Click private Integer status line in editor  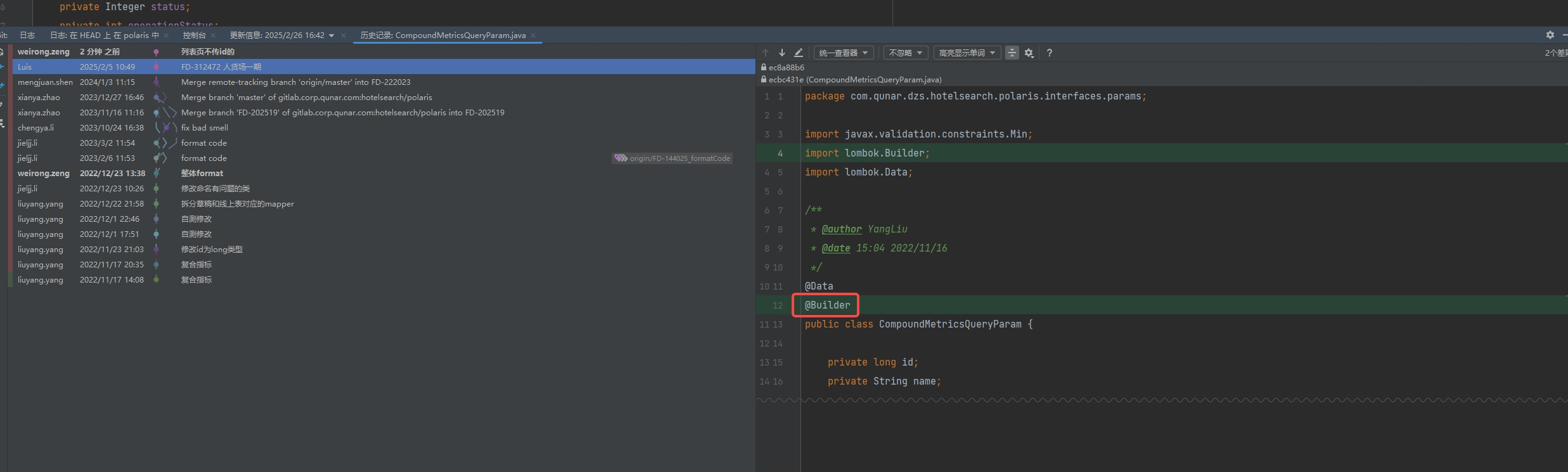click(125, 7)
